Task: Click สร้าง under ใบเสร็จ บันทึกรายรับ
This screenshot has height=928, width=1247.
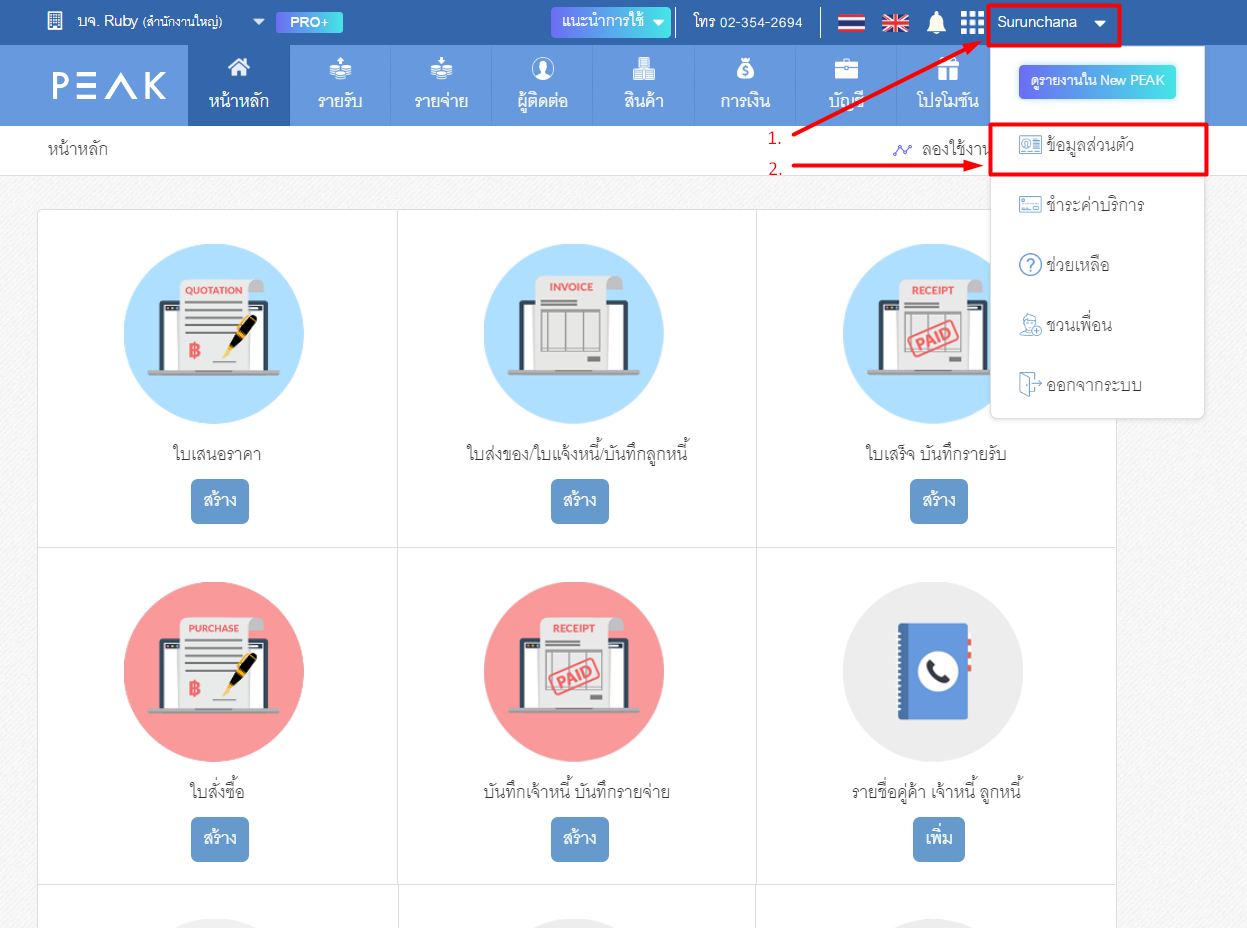Action: 939,501
